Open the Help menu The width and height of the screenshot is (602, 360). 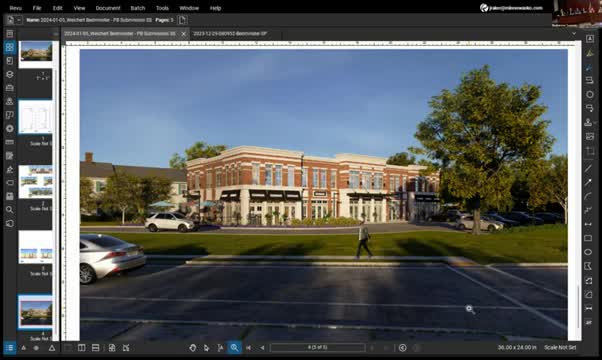click(x=215, y=8)
